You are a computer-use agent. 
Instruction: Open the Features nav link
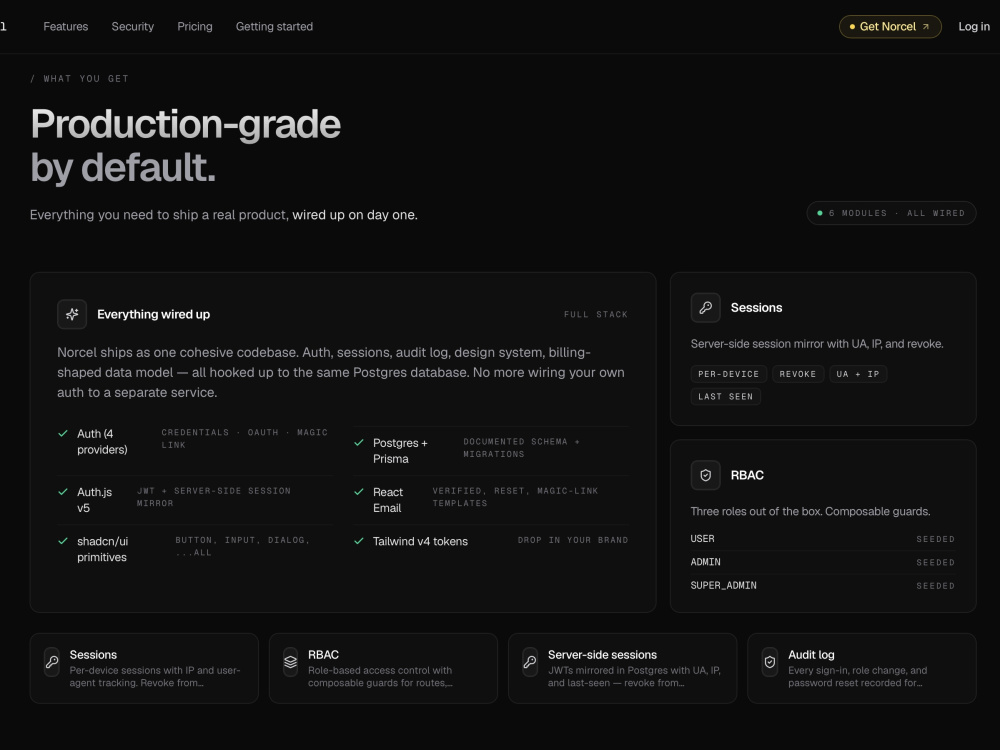66,27
